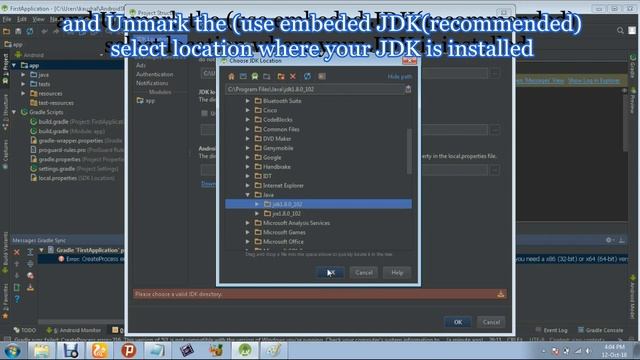This screenshot has height=360, width=640.
Task: Collapse the Gradle Scripts node
Action: coord(14,112)
